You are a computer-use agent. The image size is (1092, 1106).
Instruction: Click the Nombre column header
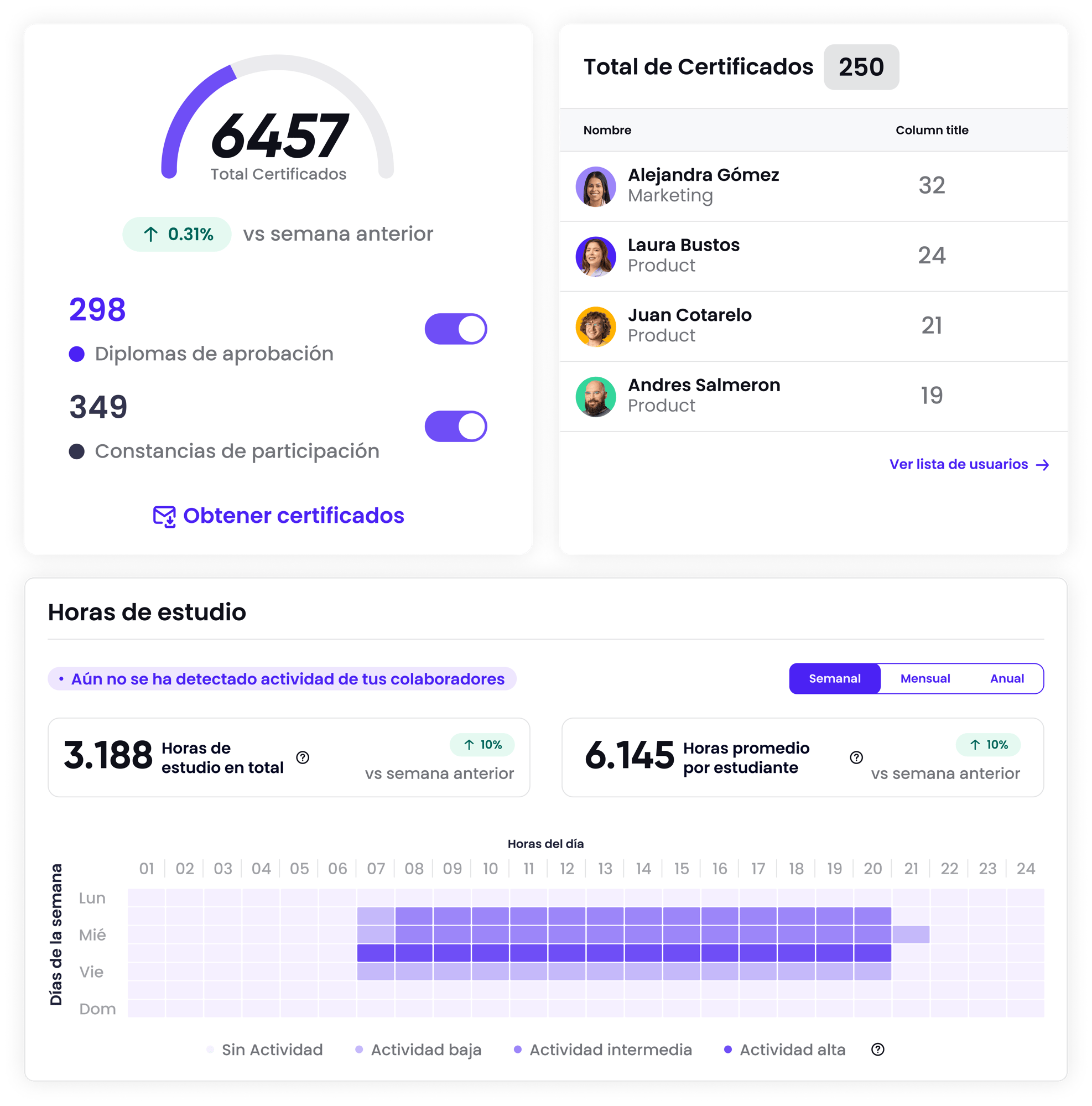pyautogui.click(x=607, y=130)
